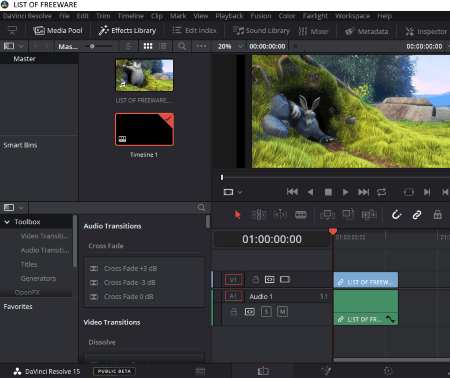Image resolution: width=450 pixels, height=378 pixels.
Task: Toggle timeline Snapping magnet icon
Action: coord(396,215)
